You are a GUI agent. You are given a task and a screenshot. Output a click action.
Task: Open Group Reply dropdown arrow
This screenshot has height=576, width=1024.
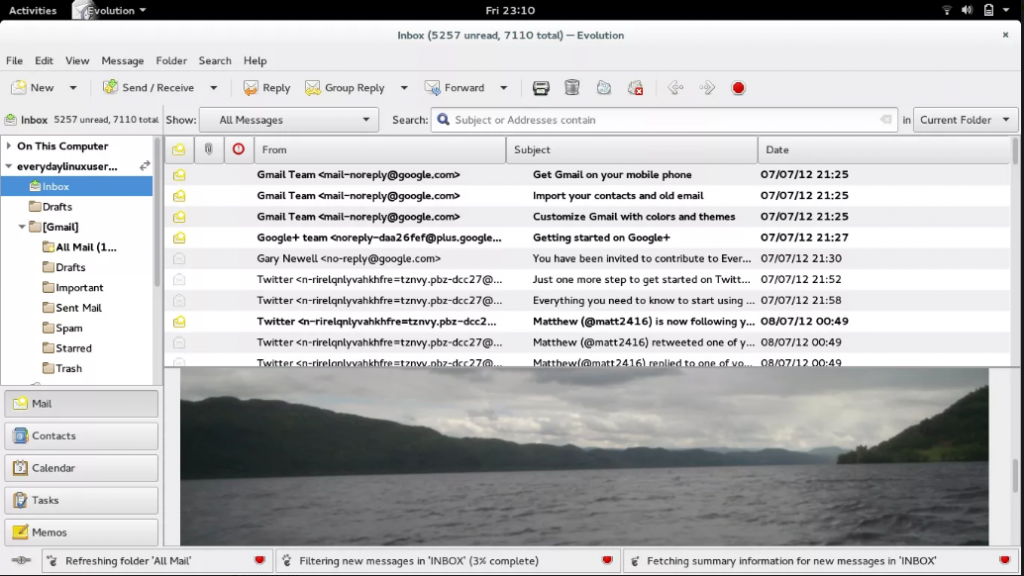click(404, 88)
